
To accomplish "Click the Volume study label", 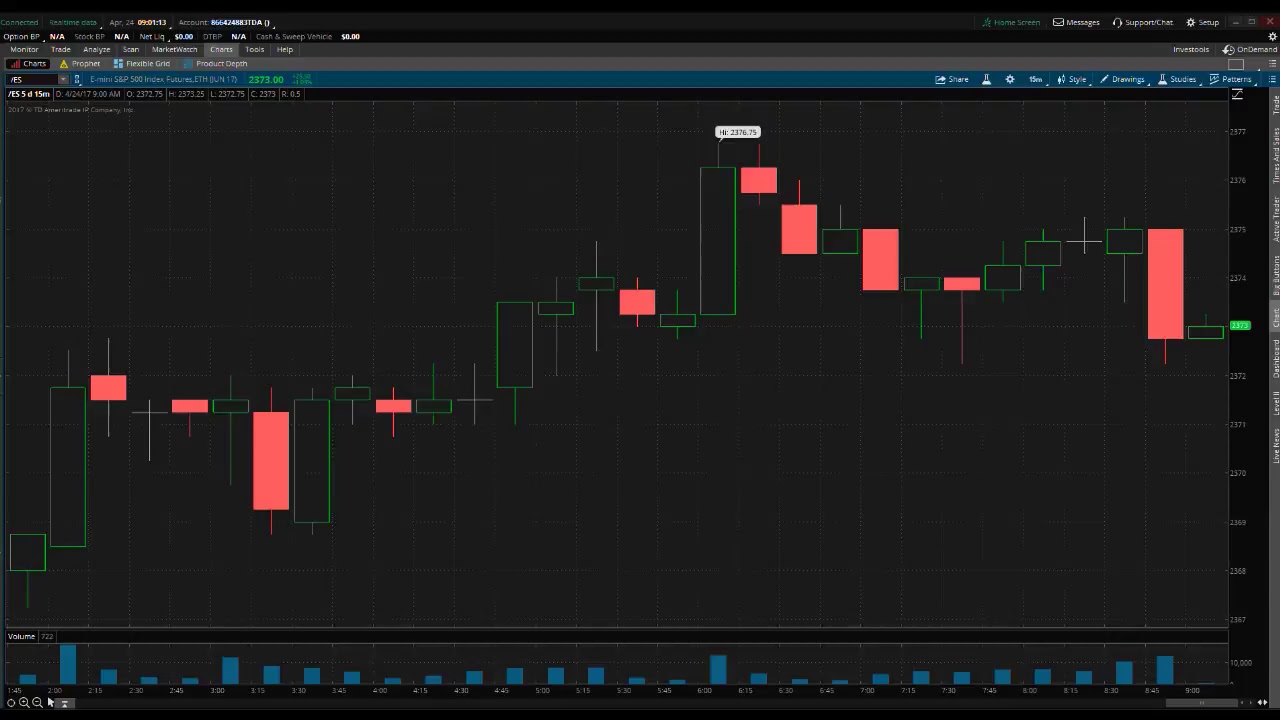I will click(21, 636).
